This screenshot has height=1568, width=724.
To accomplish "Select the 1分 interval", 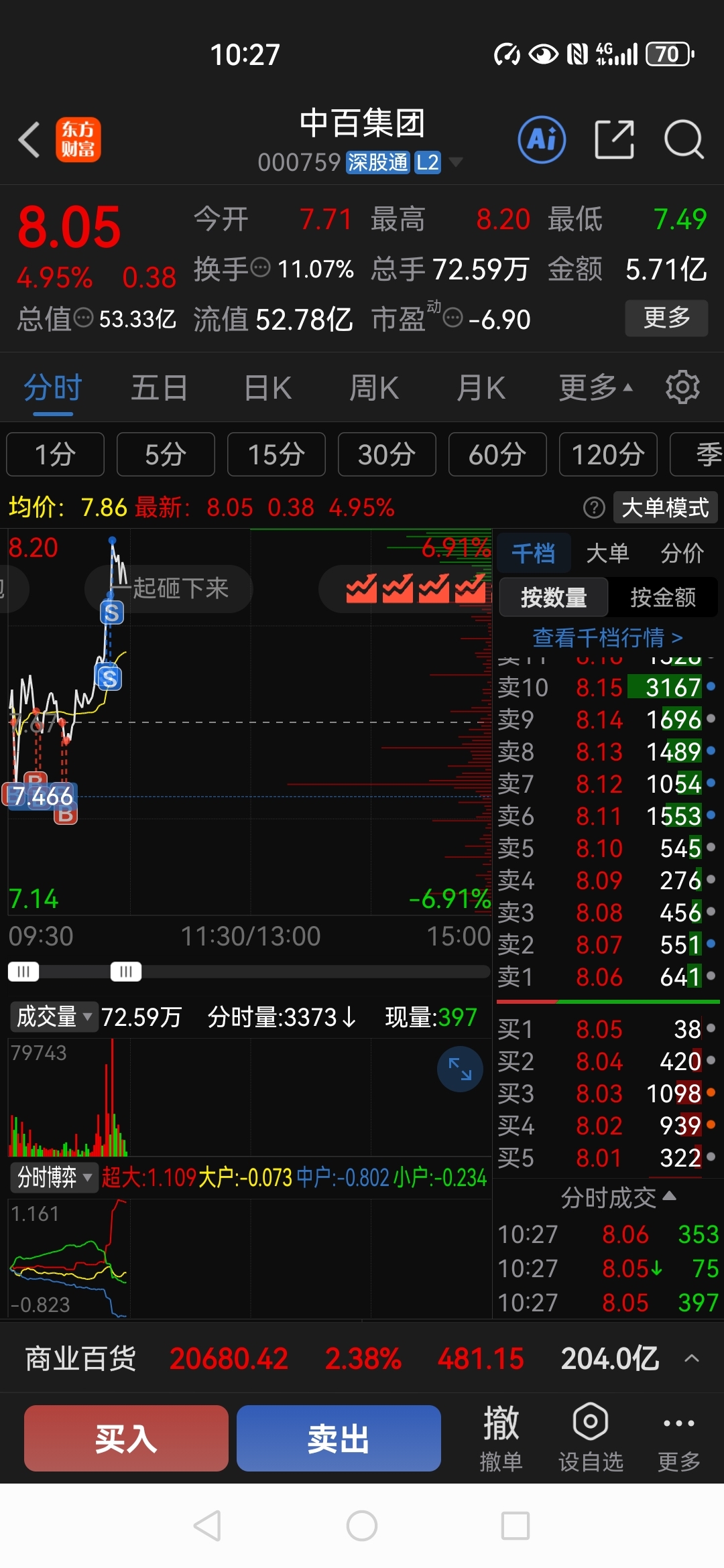I will click(55, 454).
